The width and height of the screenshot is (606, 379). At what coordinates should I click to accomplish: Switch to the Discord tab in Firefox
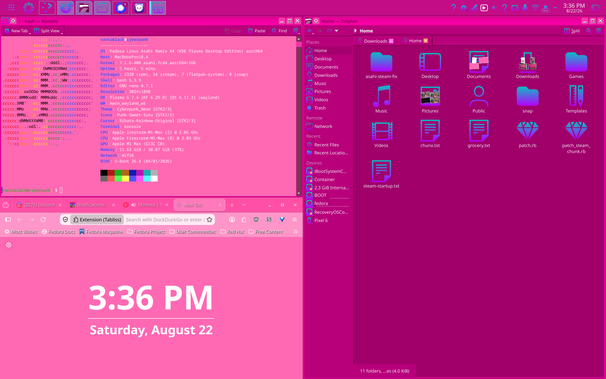(39, 205)
